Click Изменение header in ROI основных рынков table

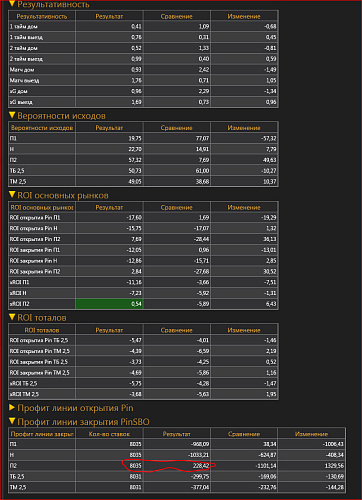coord(244,207)
